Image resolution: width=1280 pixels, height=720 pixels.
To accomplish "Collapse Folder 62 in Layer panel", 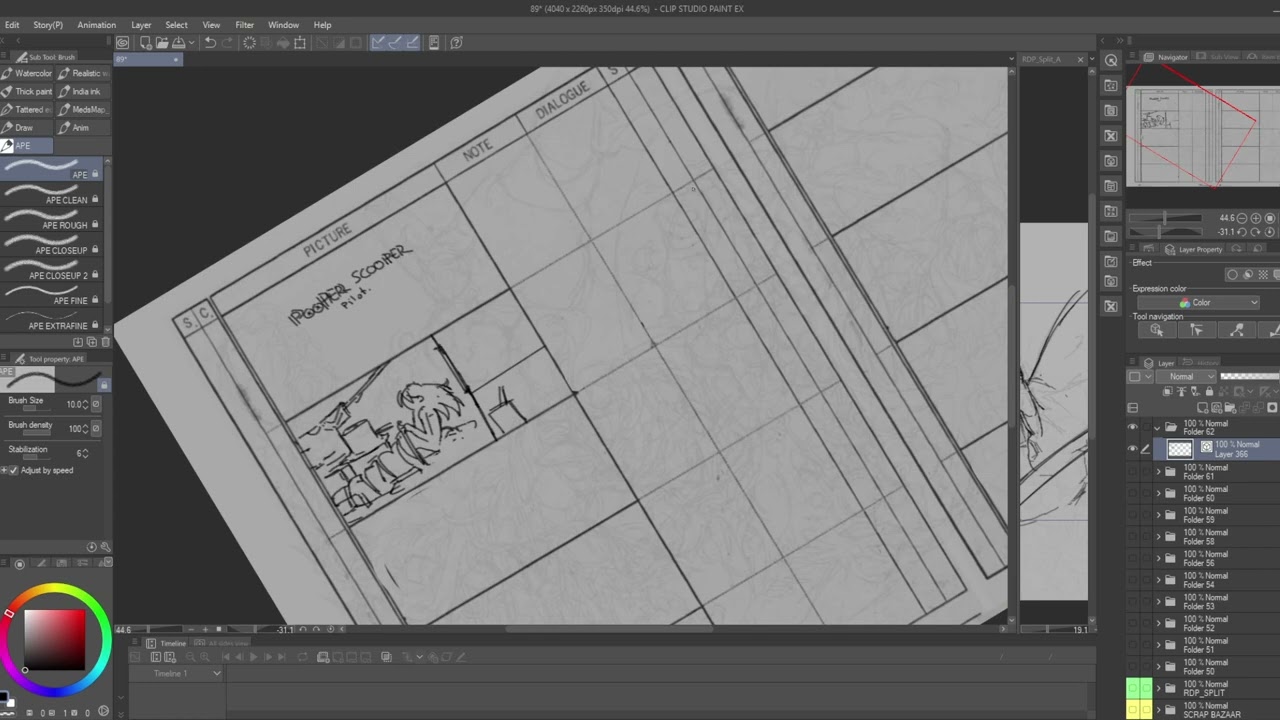I will click(1158, 427).
